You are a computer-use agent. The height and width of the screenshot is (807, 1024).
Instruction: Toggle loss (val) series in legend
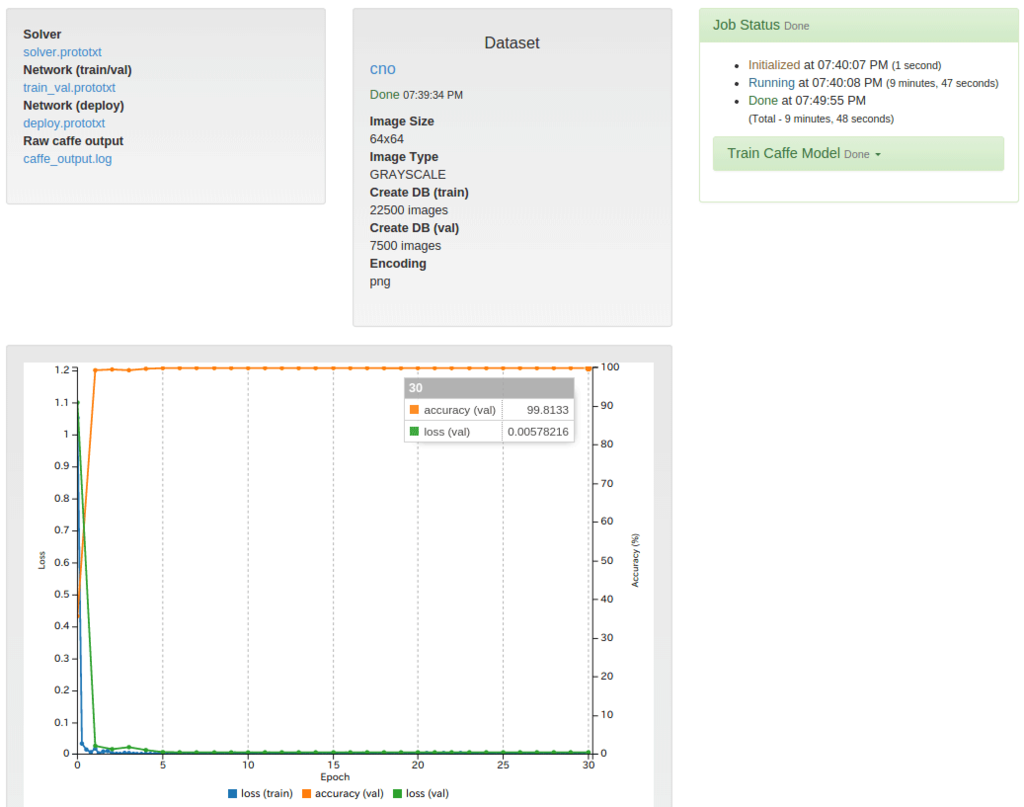coord(421,793)
